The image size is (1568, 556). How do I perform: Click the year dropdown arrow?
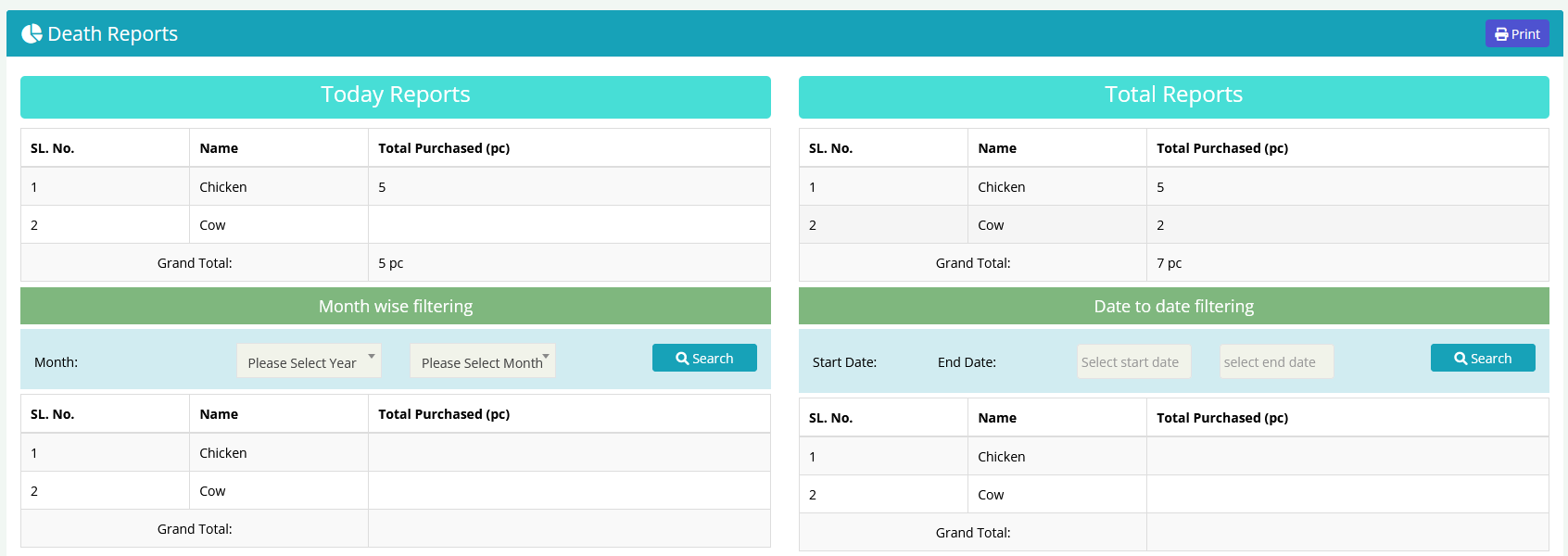[372, 356]
